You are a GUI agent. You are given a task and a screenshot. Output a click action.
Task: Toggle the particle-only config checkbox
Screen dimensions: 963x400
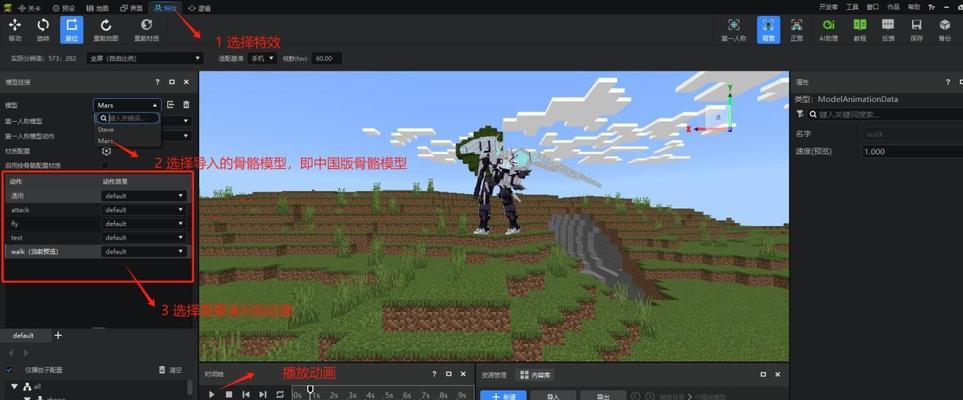(x=9, y=370)
